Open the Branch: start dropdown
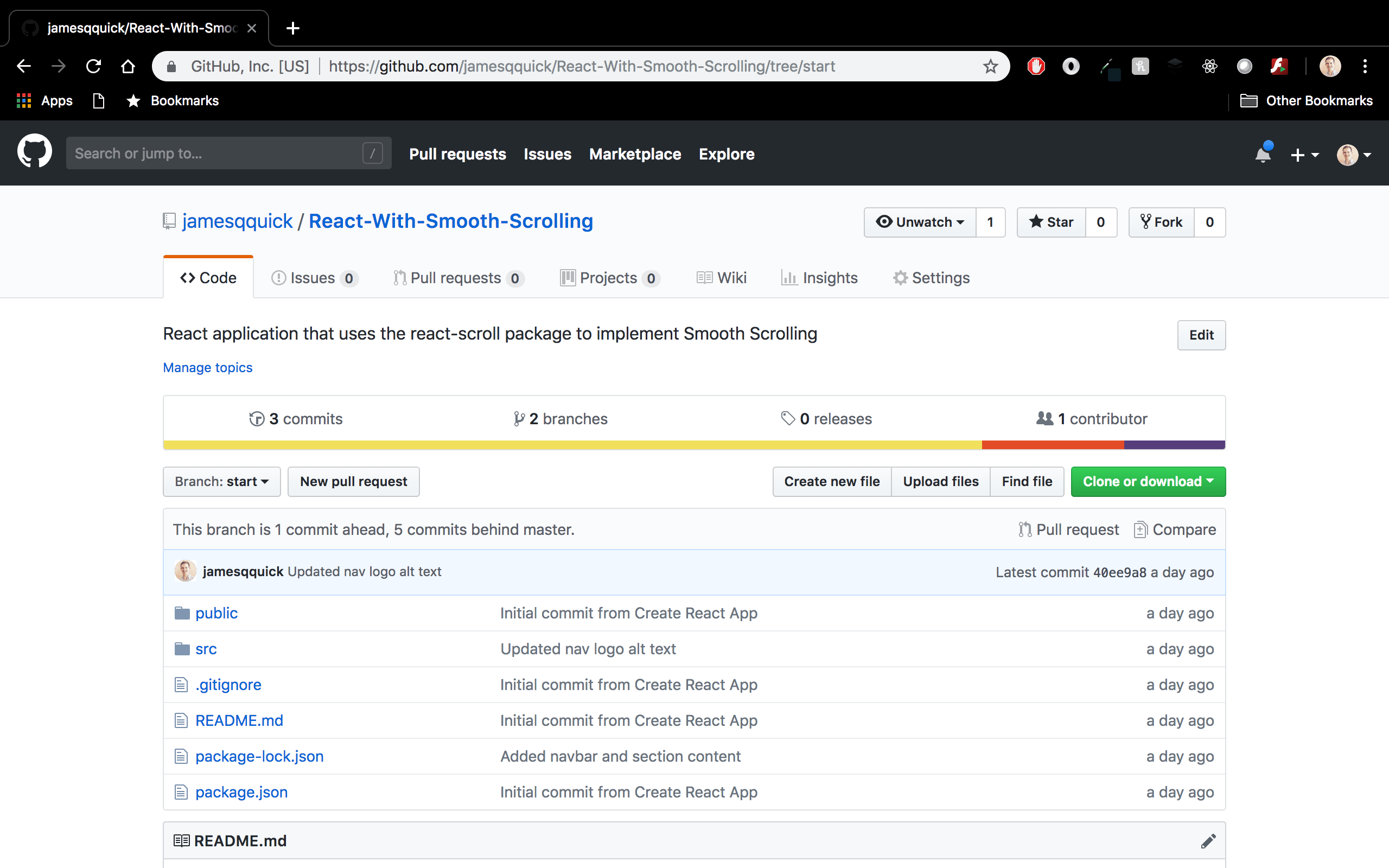This screenshot has width=1389, height=868. (221, 482)
